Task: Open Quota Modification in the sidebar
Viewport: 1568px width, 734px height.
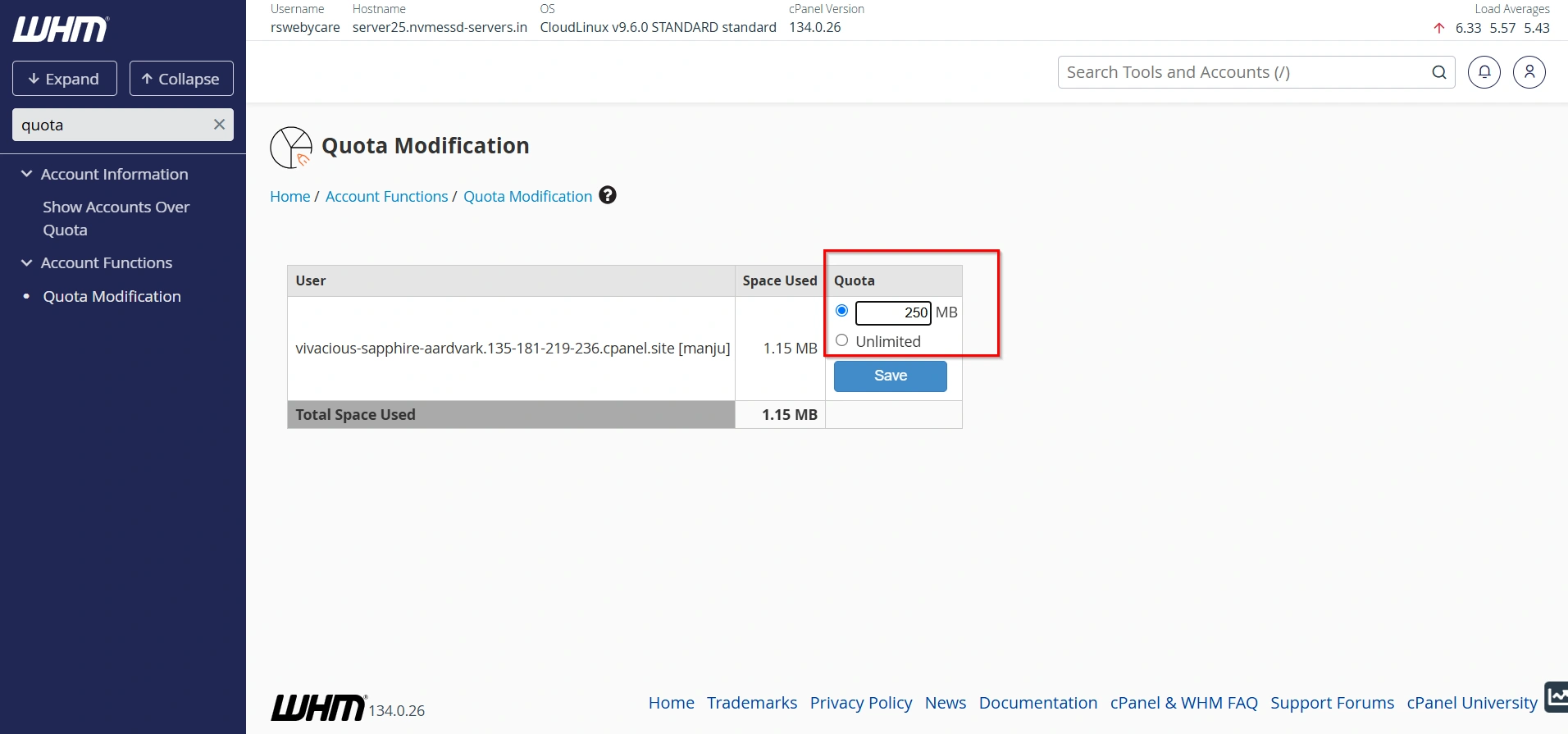Action: (x=112, y=296)
